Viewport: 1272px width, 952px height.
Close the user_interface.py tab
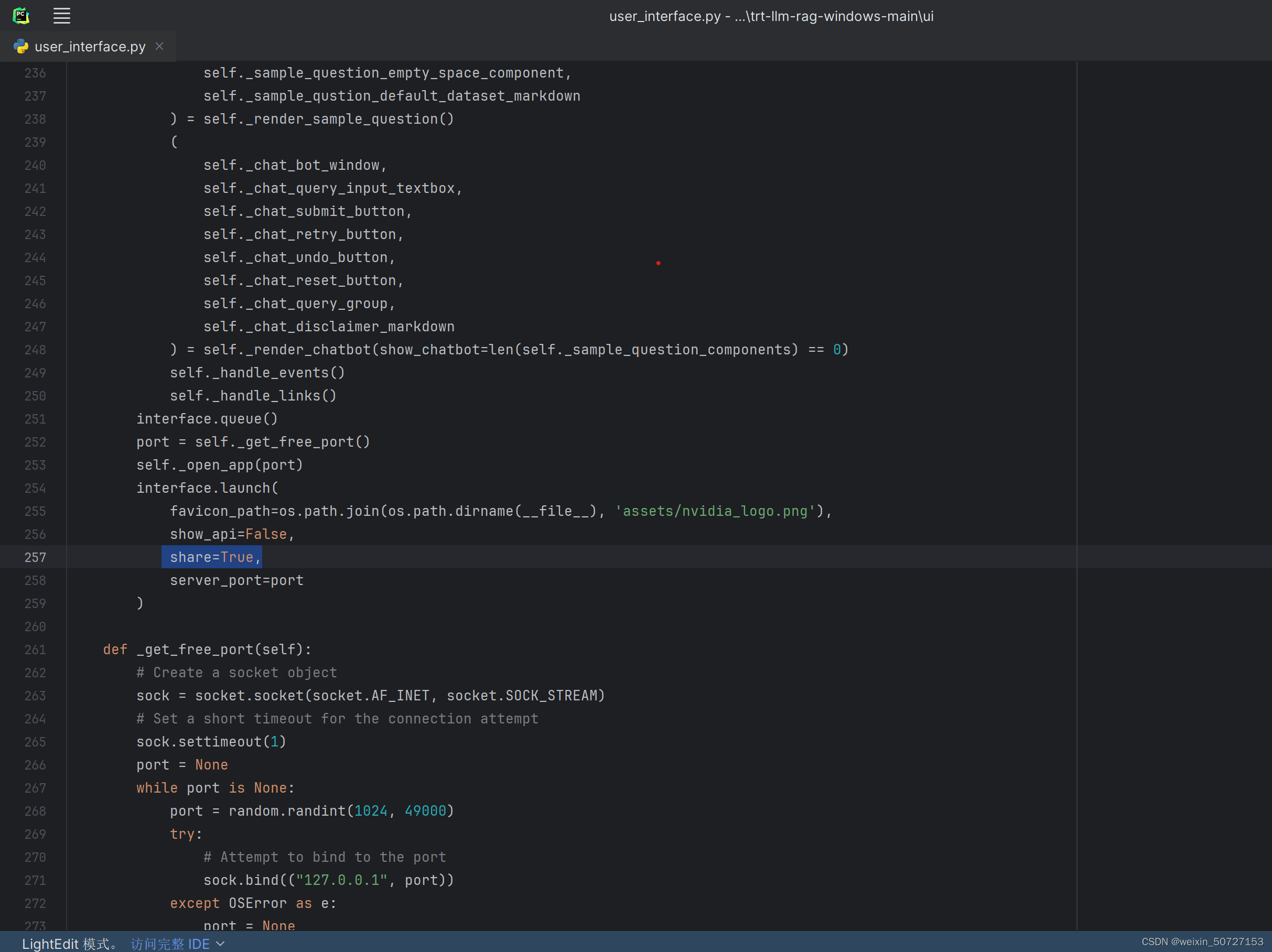[x=159, y=47]
